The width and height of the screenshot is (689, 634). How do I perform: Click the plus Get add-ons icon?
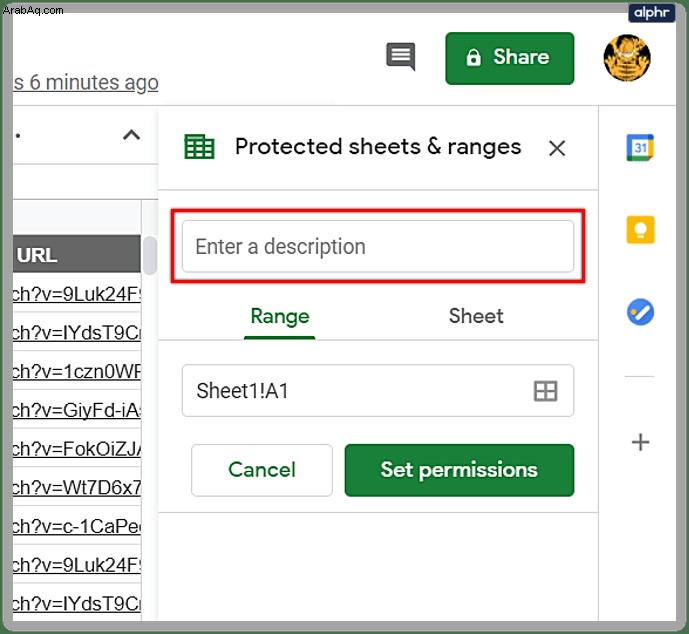click(640, 442)
